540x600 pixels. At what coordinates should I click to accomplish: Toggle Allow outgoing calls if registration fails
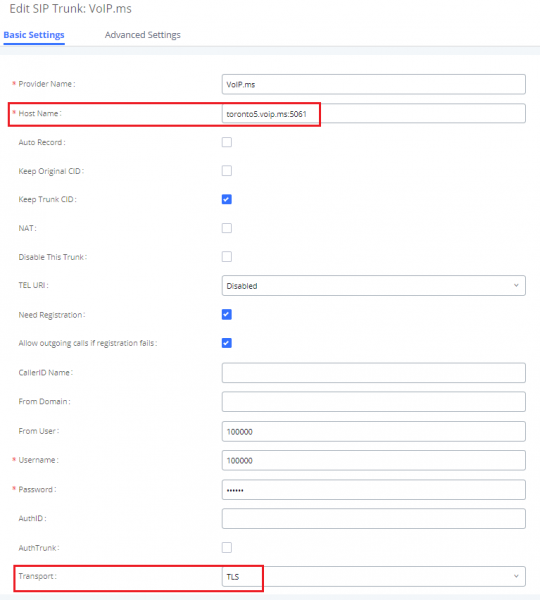[227, 343]
